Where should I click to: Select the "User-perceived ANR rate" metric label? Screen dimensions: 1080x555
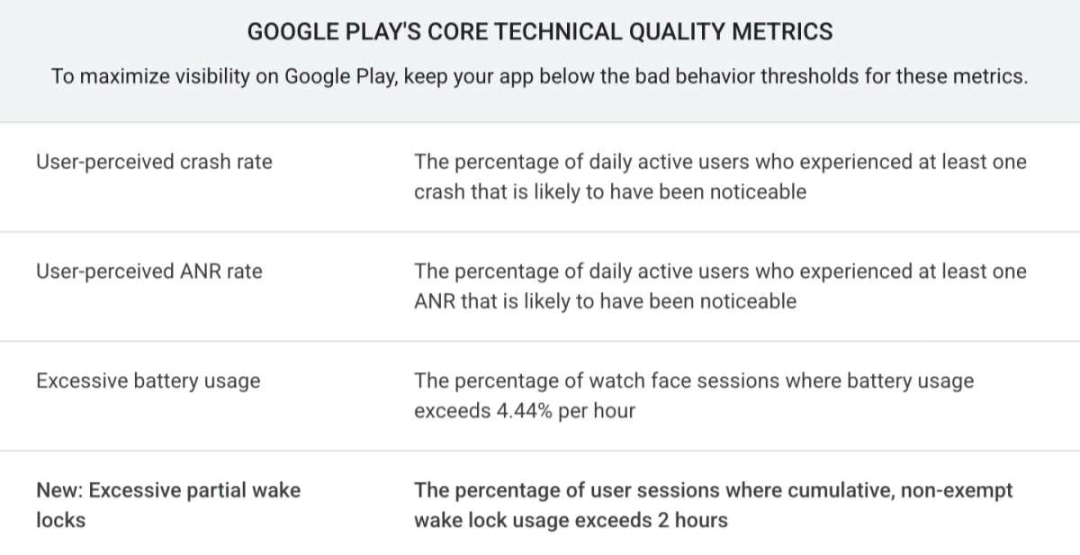pyautogui.click(x=149, y=271)
